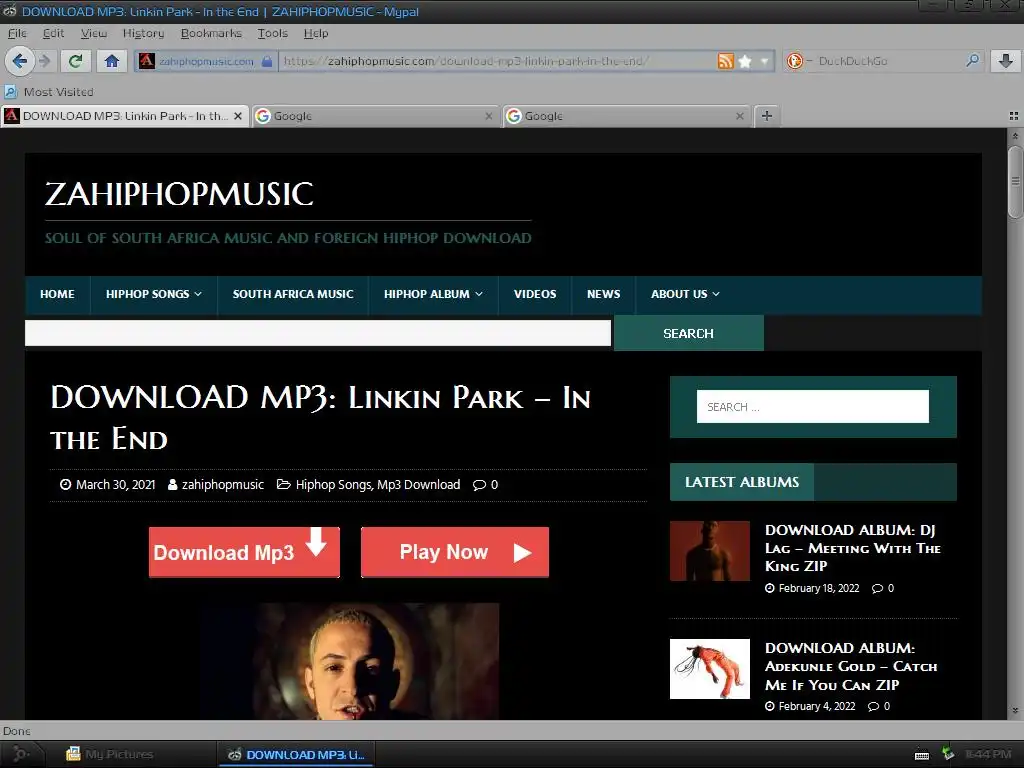Open the DuckDuckGo search engine selector

click(799, 61)
